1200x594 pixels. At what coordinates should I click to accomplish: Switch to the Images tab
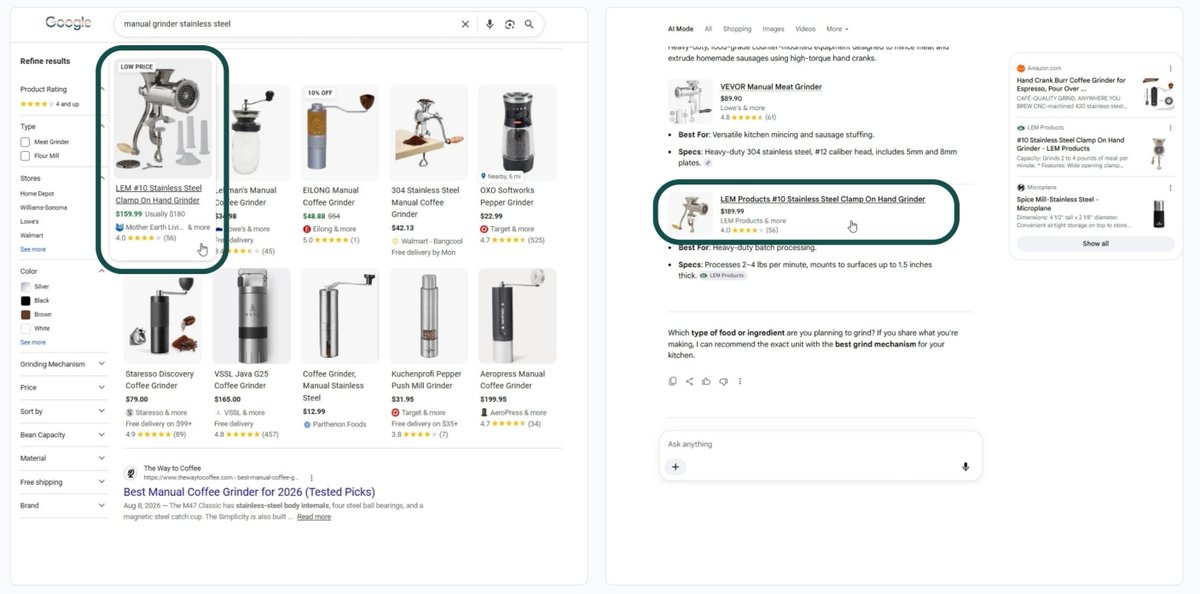(x=773, y=29)
